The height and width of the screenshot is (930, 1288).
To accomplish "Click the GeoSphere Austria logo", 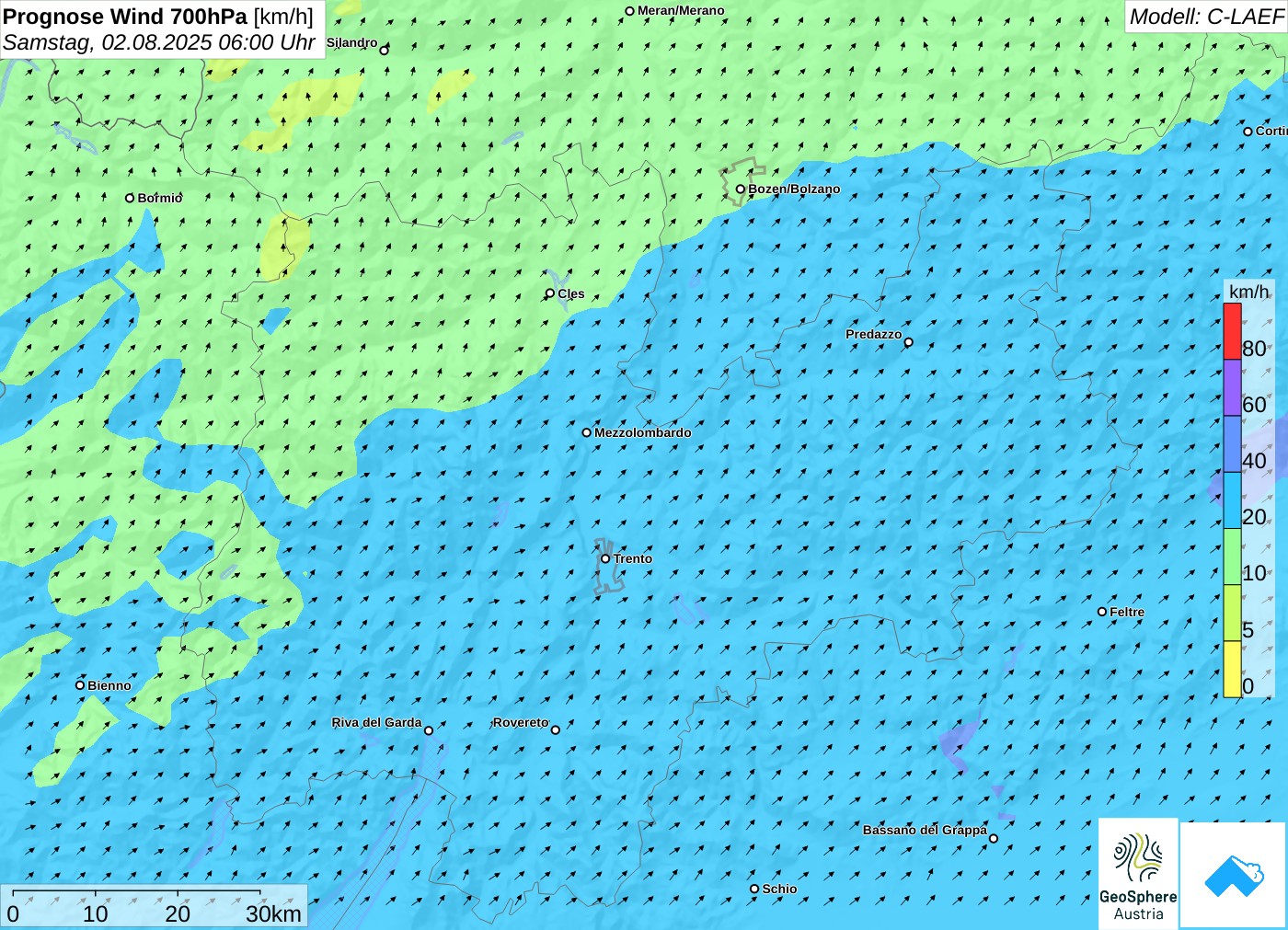I will pos(1138,872).
